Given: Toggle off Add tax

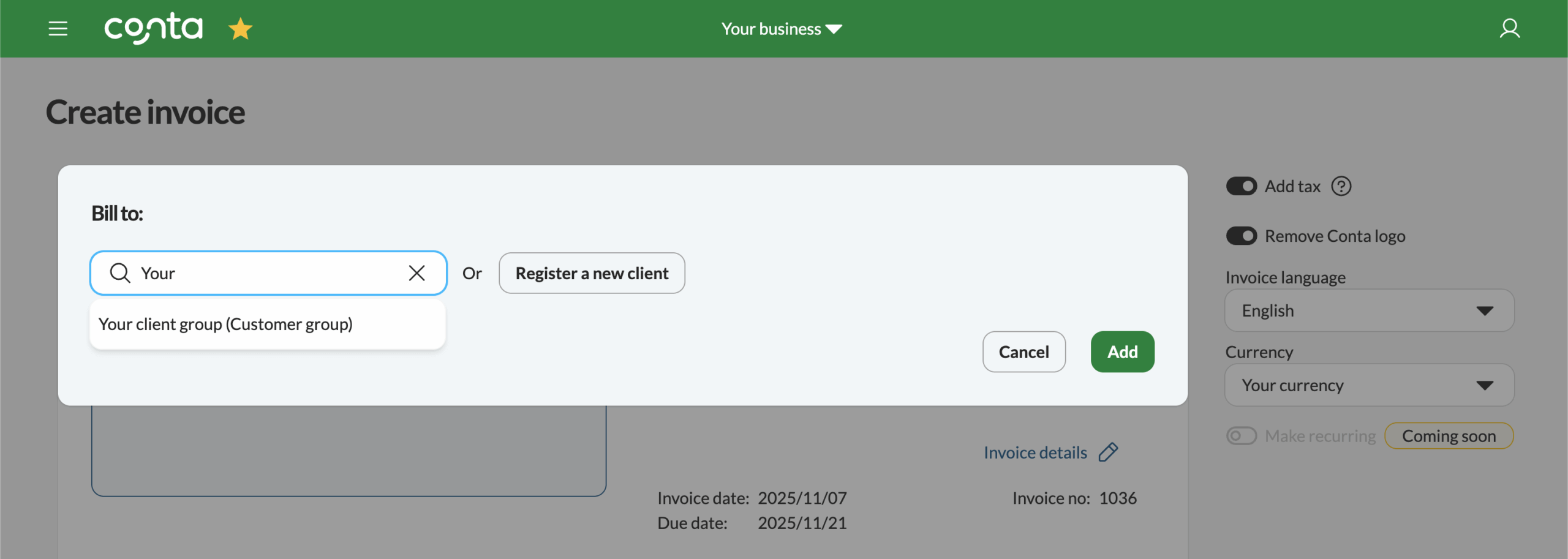Looking at the screenshot, I should (x=1242, y=186).
